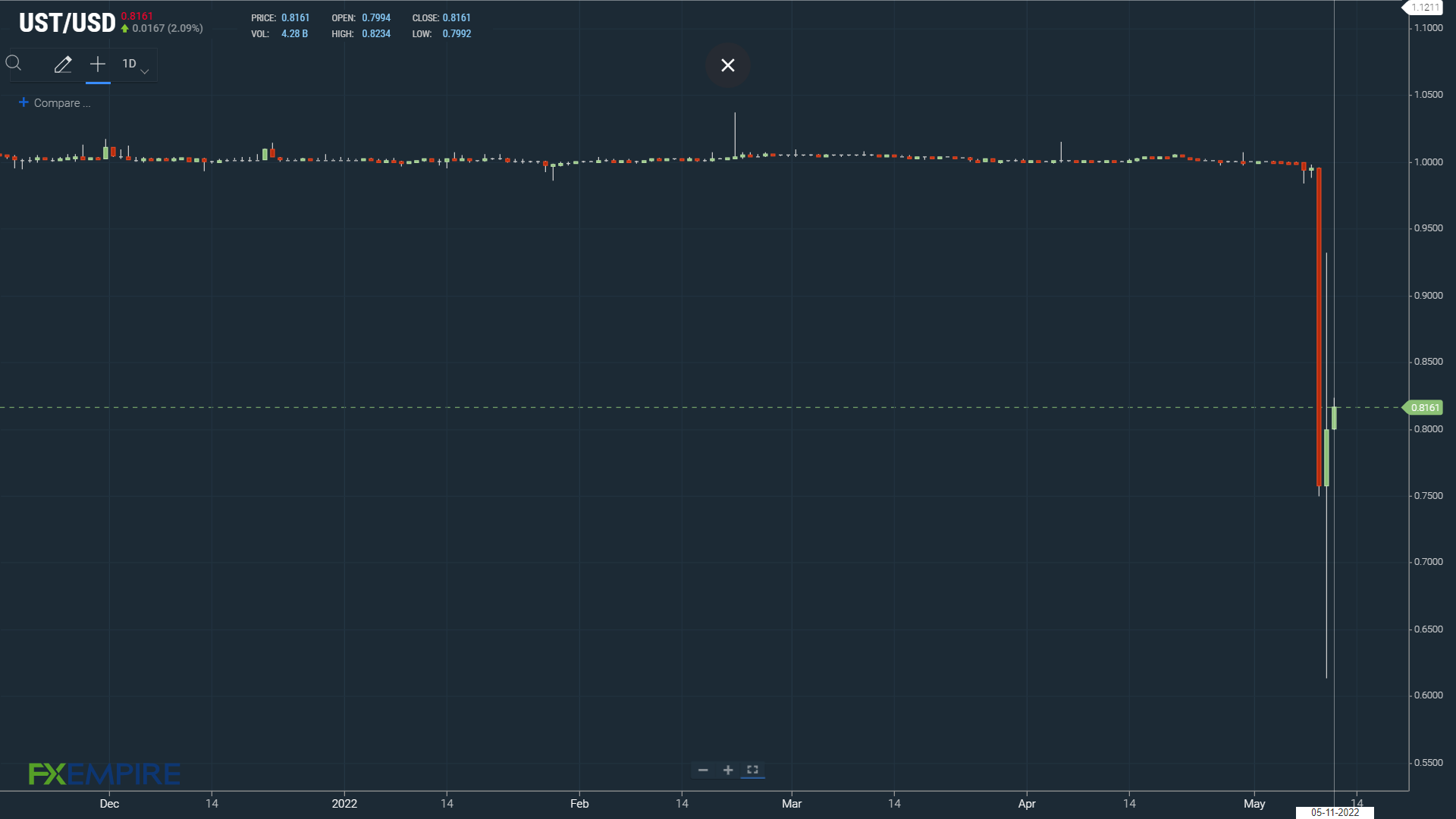Click the OPEN 0.7994 value
1456x819 pixels.
click(376, 18)
